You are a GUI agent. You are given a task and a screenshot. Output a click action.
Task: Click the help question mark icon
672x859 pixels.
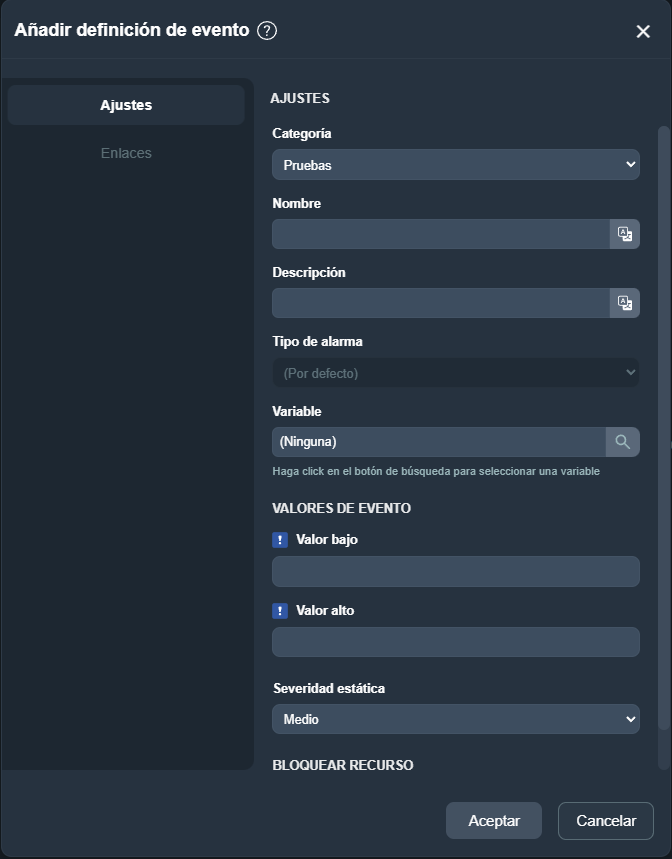267,30
